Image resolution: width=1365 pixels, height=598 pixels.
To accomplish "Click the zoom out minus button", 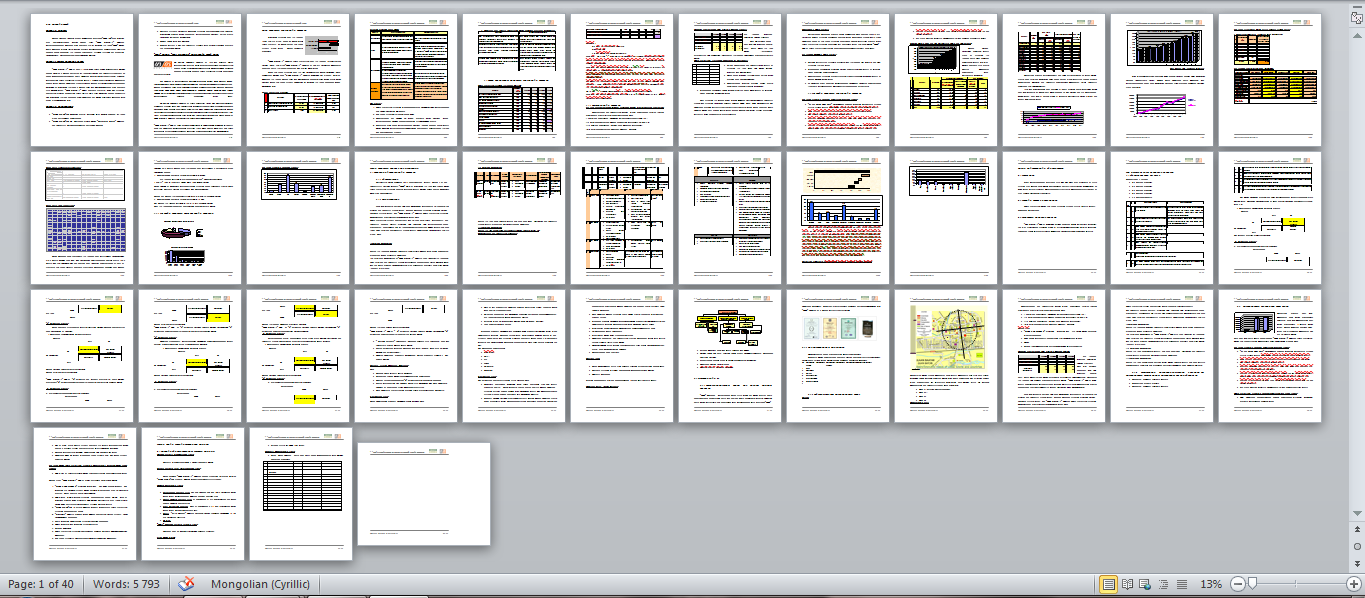I will [1237, 584].
